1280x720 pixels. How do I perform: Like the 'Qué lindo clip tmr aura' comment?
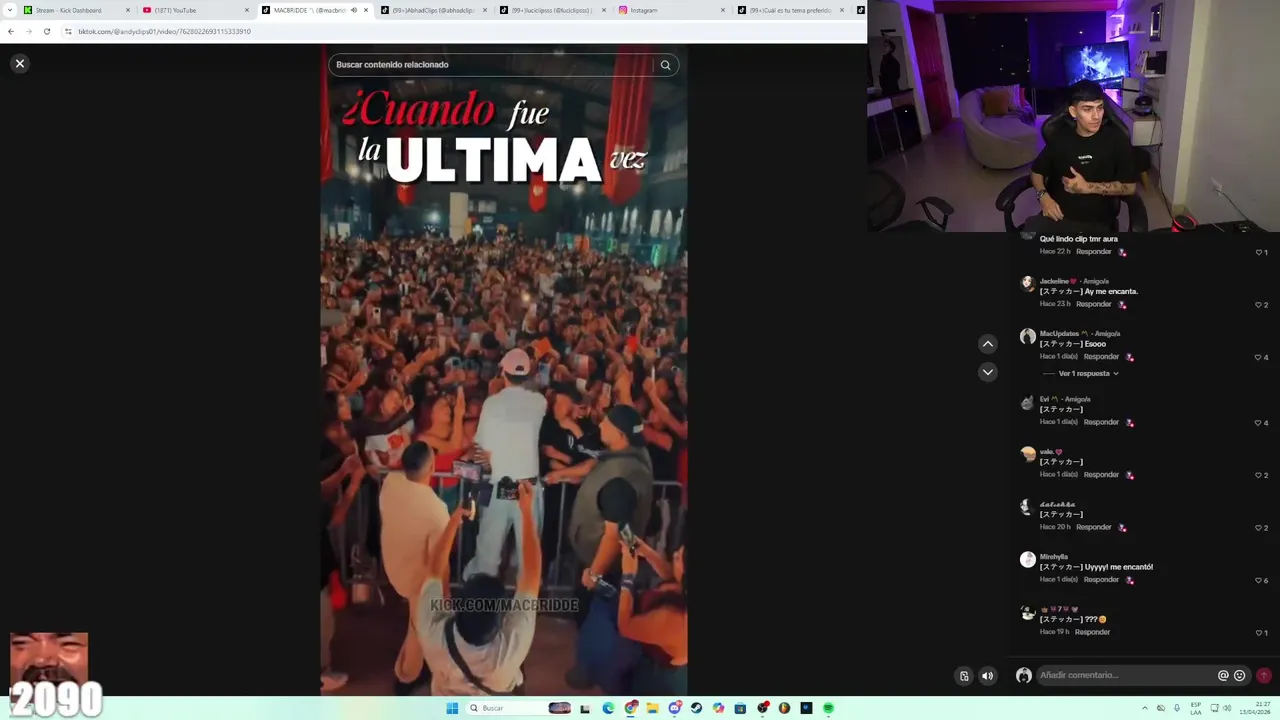click(1259, 252)
